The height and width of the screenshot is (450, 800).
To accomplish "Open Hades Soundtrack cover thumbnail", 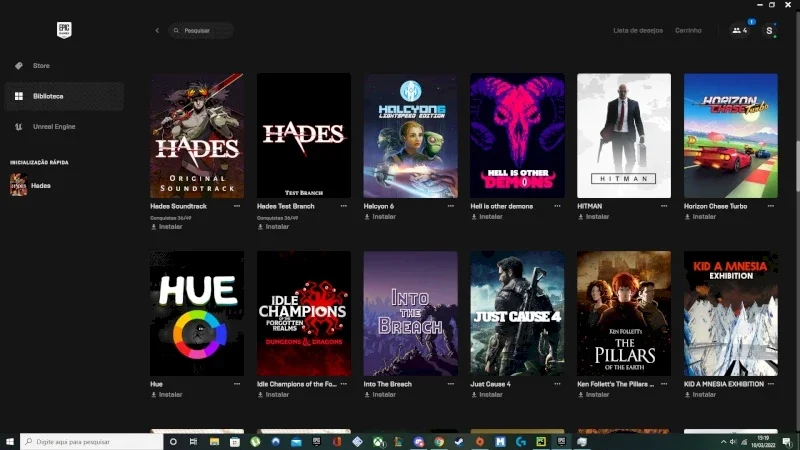I will 197,136.
